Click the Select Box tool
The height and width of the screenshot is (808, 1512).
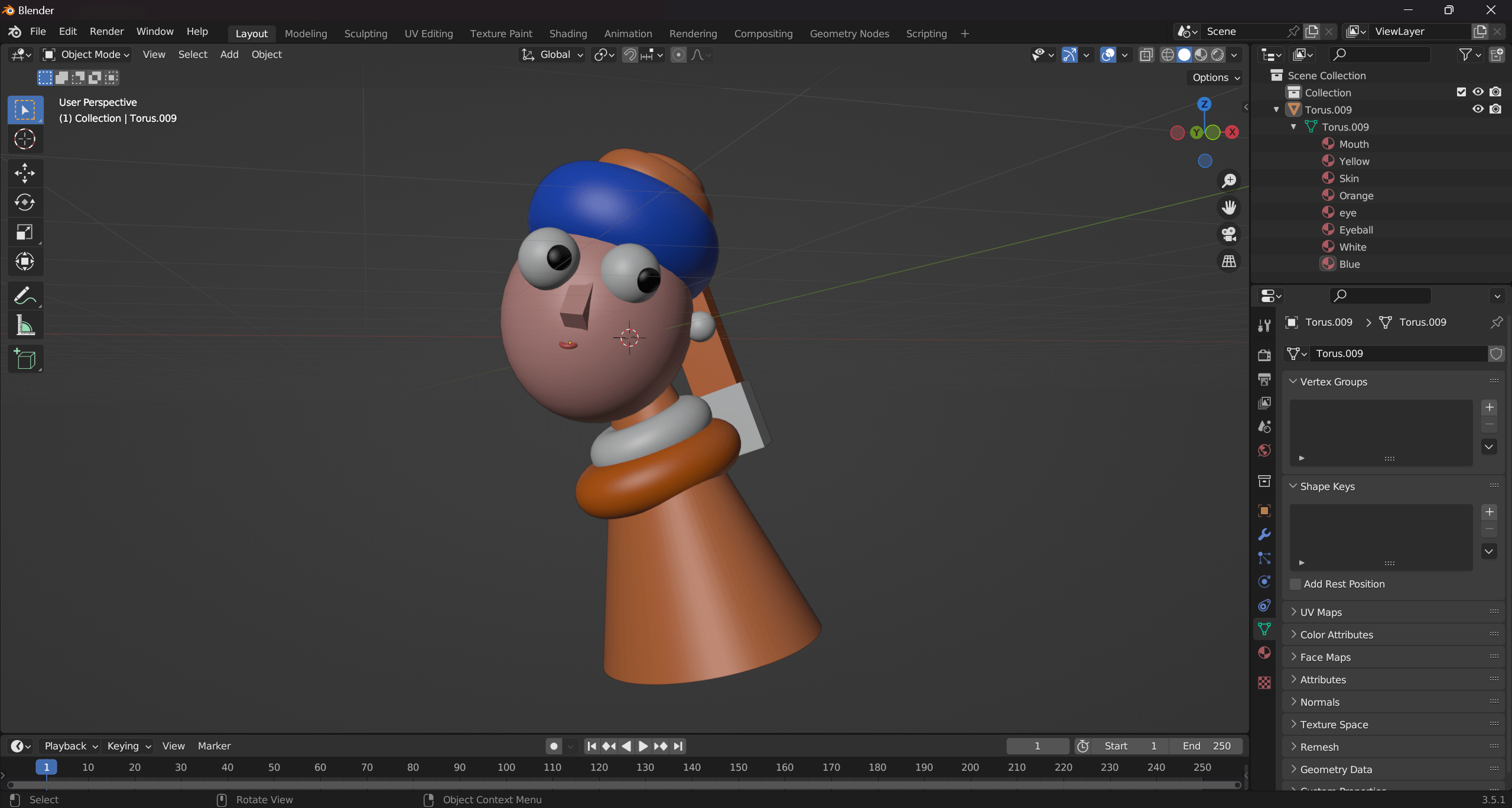click(x=25, y=110)
